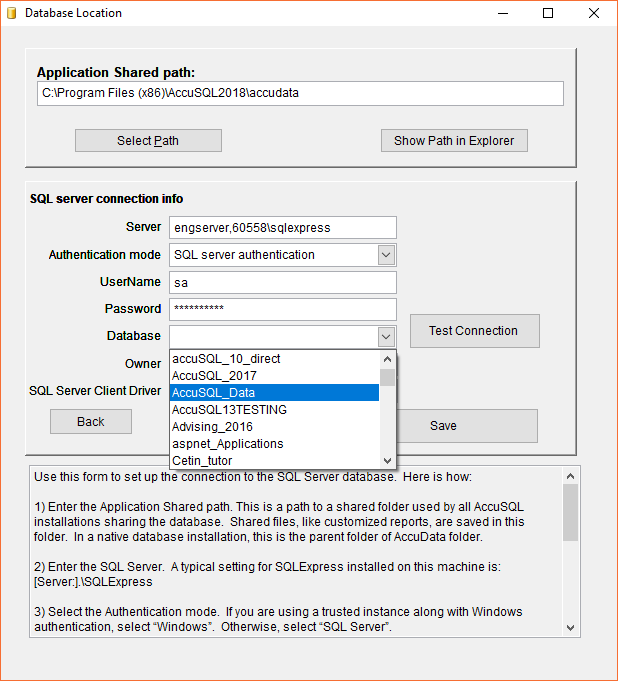Focus the Application Shared path field
Image resolution: width=618 pixels, height=681 pixels.
pos(300,93)
